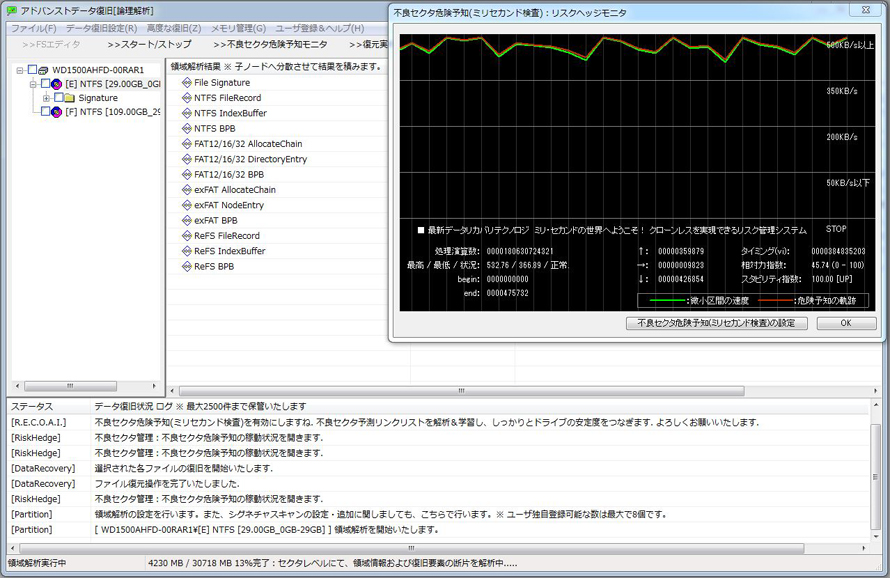The height and width of the screenshot is (578, 890).
Task: Click the FAT12/16/32 DirectoryEntry diamond icon
Action: point(187,159)
